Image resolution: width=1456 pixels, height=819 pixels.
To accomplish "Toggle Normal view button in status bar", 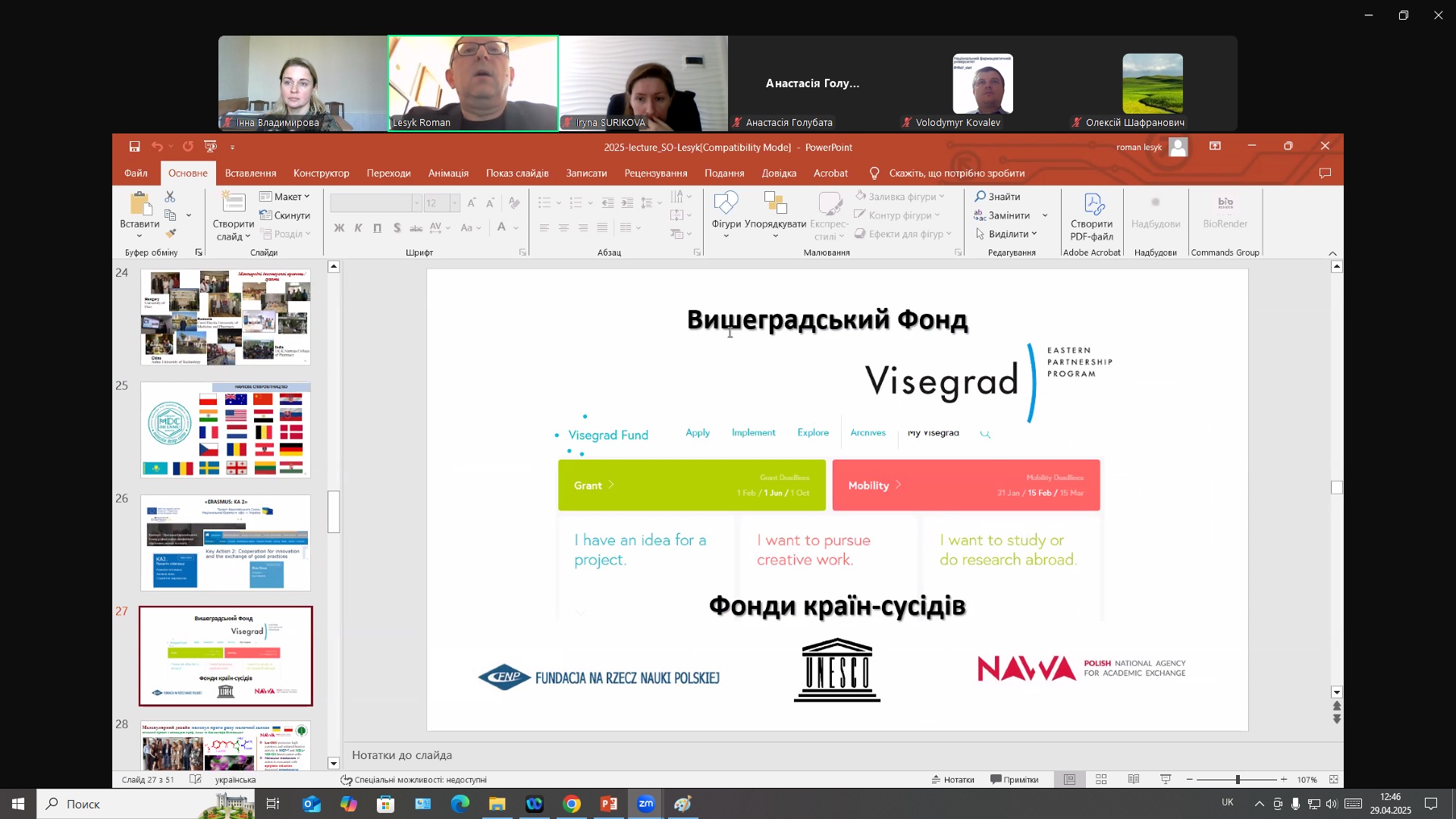I will (1069, 780).
